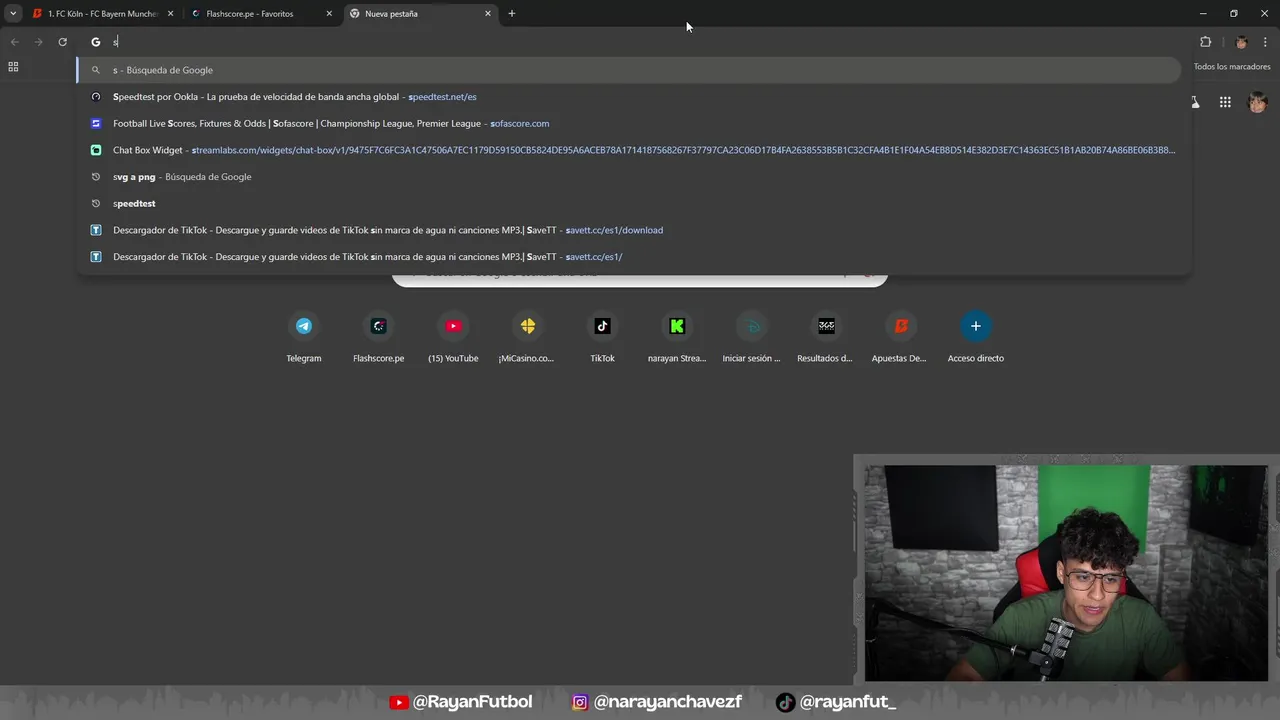The width and height of the screenshot is (1280, 720).
Task: Click the Chat Box Widget favicon
Action: 96,150
